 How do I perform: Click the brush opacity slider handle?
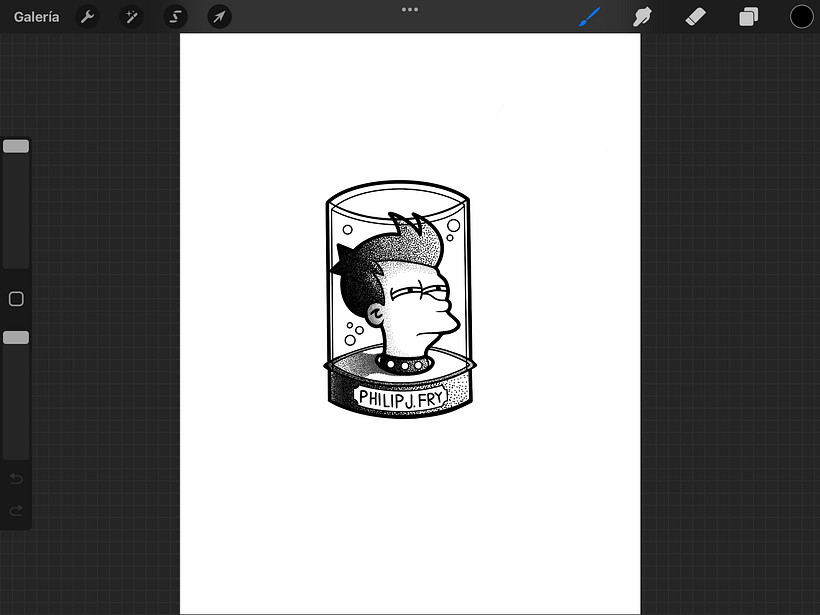coord(16,338)
